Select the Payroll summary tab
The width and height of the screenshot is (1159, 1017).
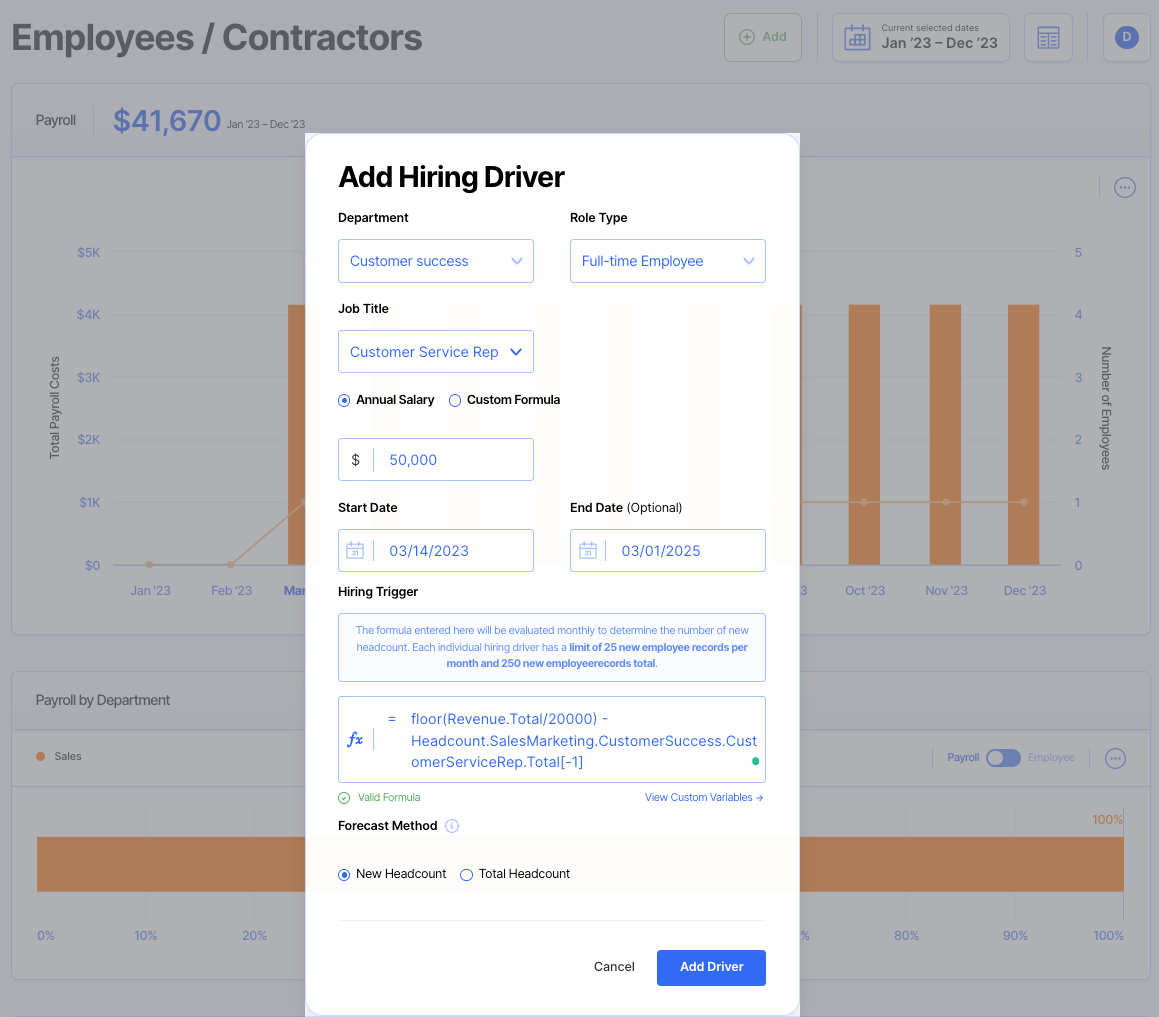[x=55, y=120]
